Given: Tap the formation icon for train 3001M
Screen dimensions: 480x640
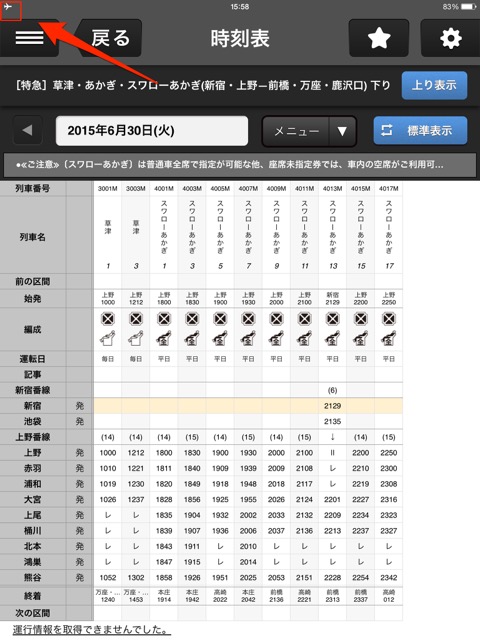Looking at the screenshot, I should [108, 319].
